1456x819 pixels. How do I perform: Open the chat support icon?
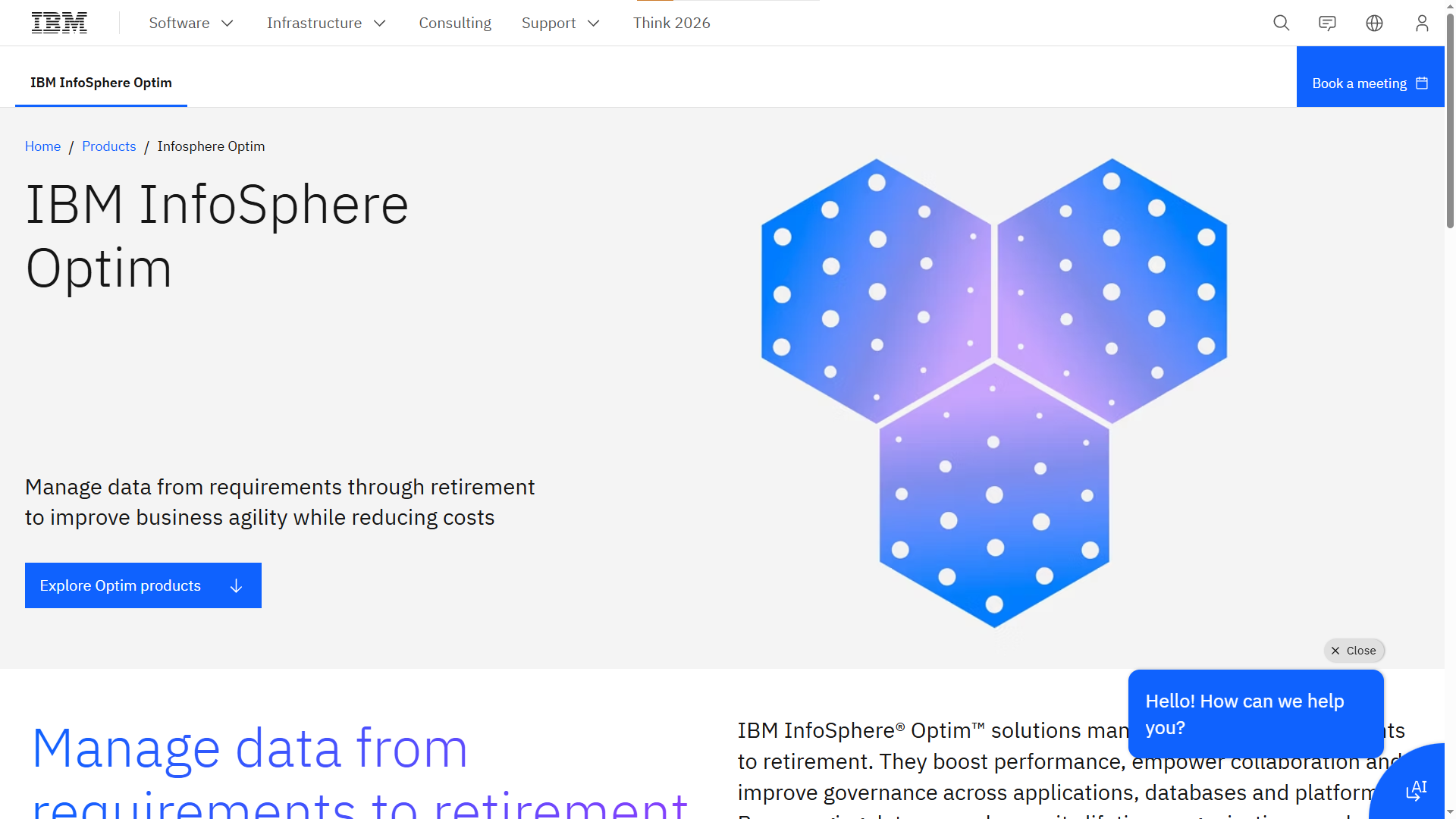click(1328, 23)
